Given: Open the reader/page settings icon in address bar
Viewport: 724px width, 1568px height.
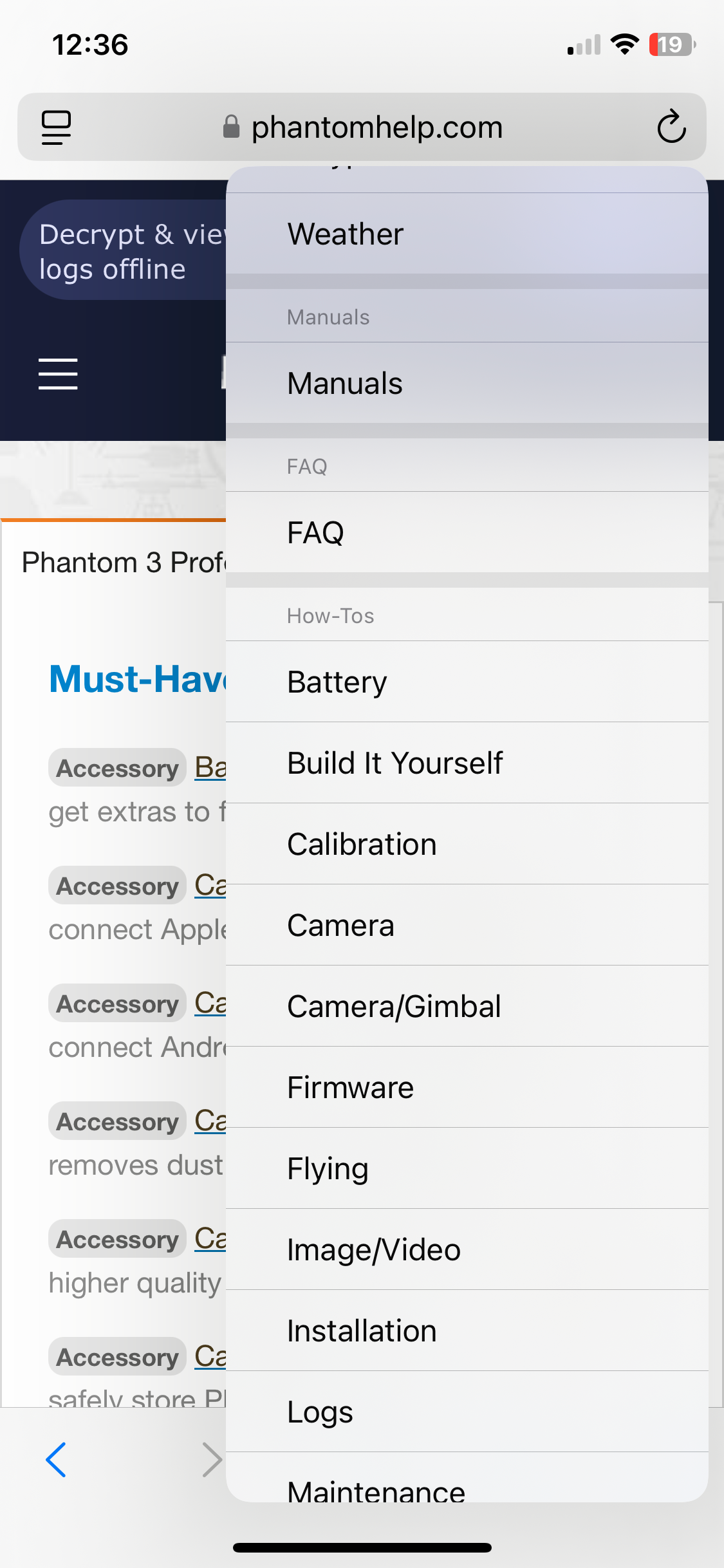Looking at the screenshot, I should [56, 127].
